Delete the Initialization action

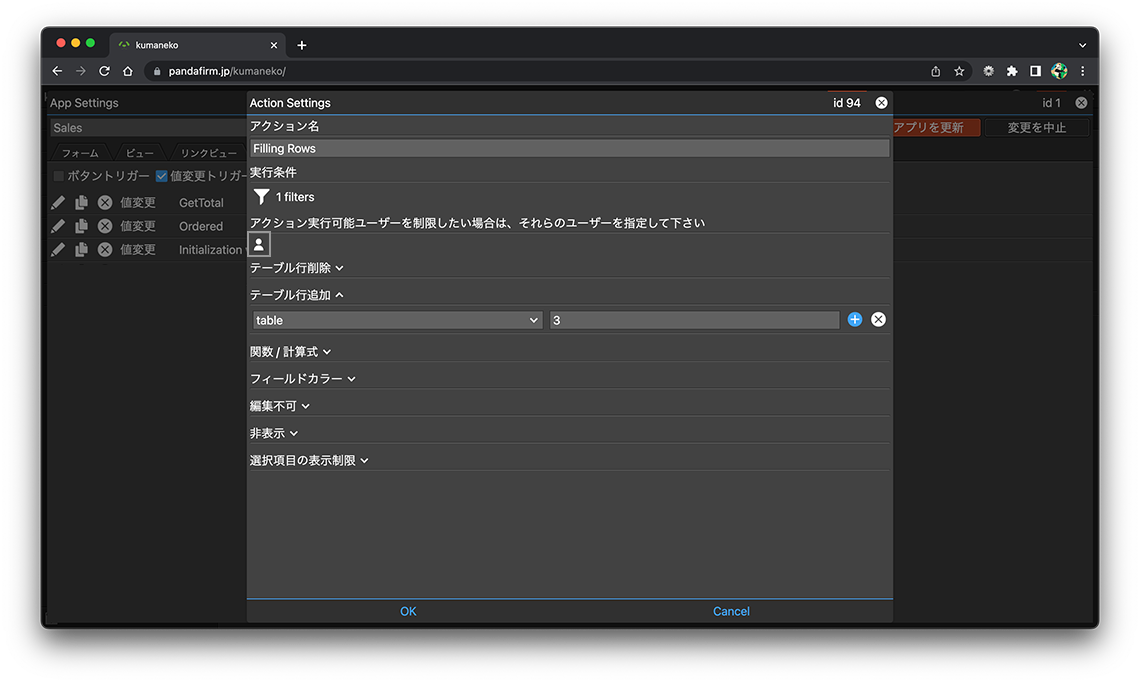pos(105,250)
